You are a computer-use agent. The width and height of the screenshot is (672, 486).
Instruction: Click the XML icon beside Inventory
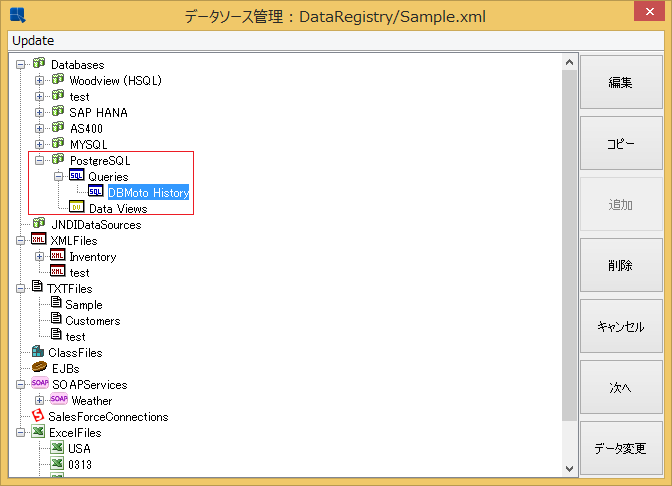[57, 255]
